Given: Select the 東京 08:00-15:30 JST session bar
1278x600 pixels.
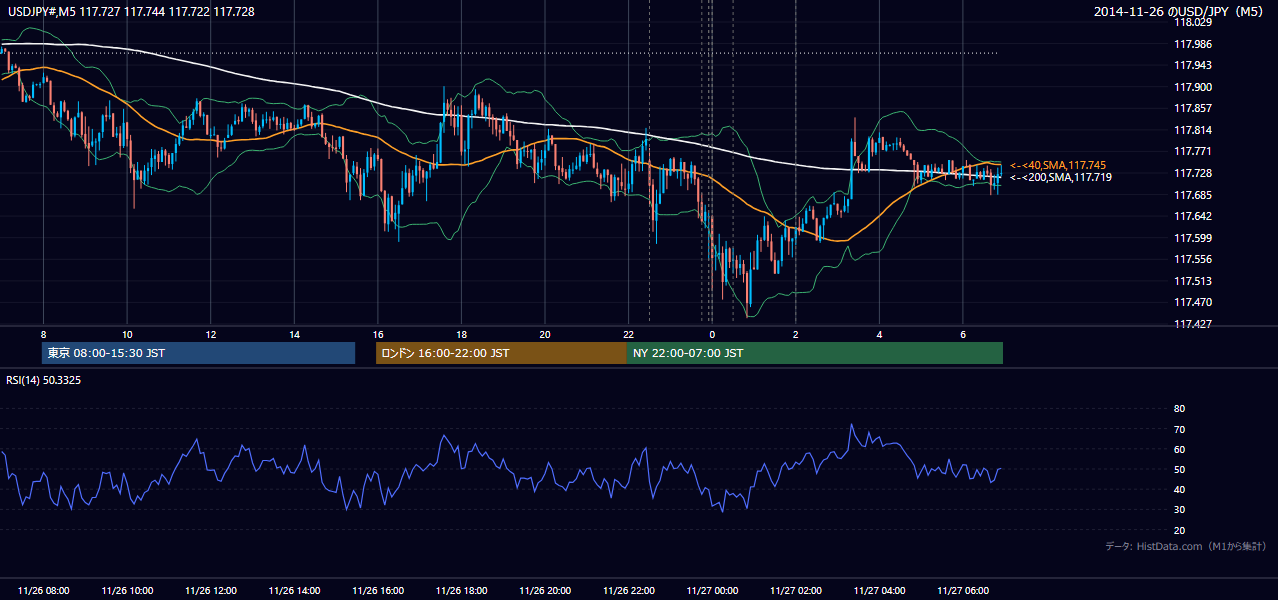Looking at the screenshot, I should coord(198,353).
